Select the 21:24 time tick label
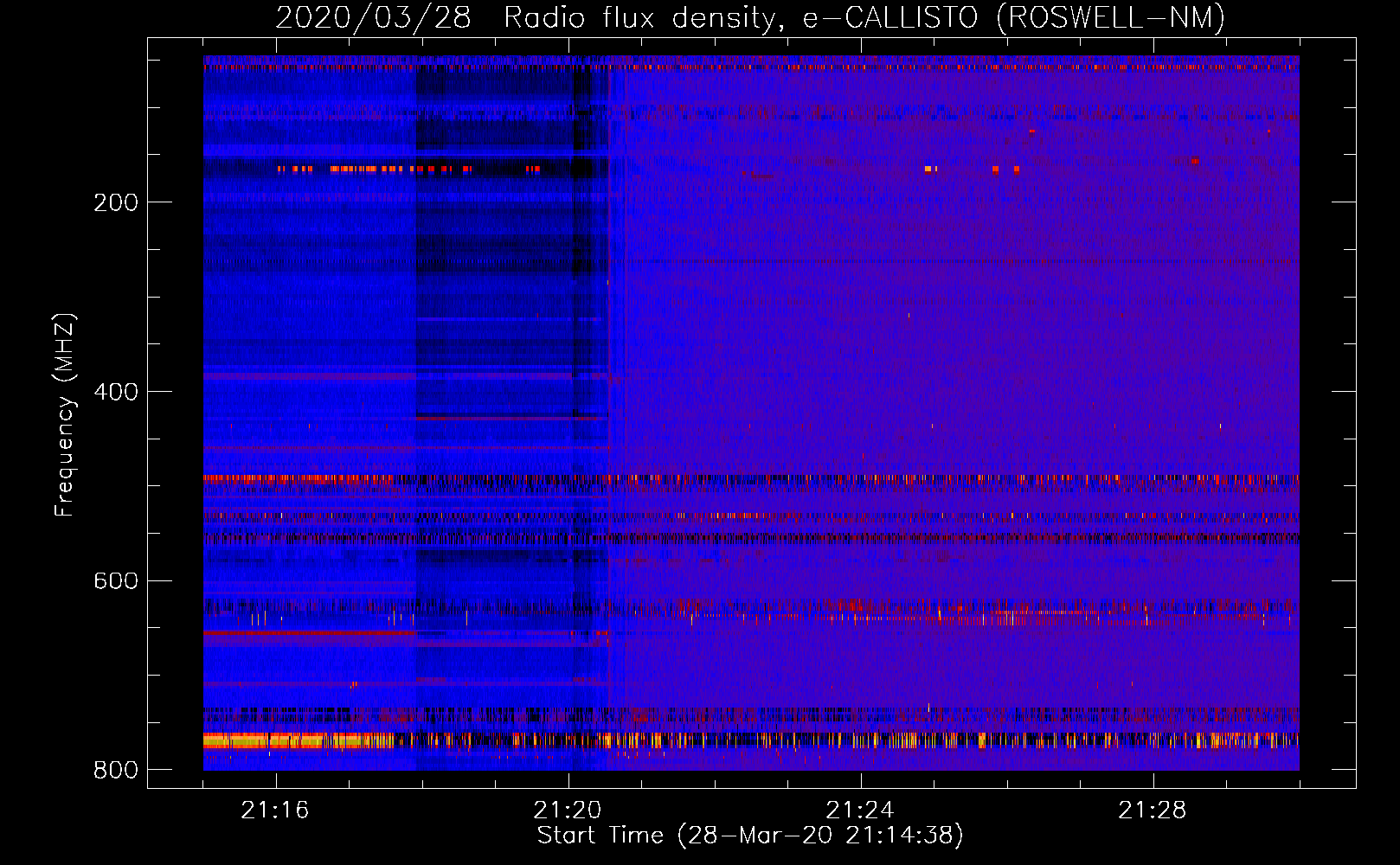The image size is (1400, 865). coord(860,811)
